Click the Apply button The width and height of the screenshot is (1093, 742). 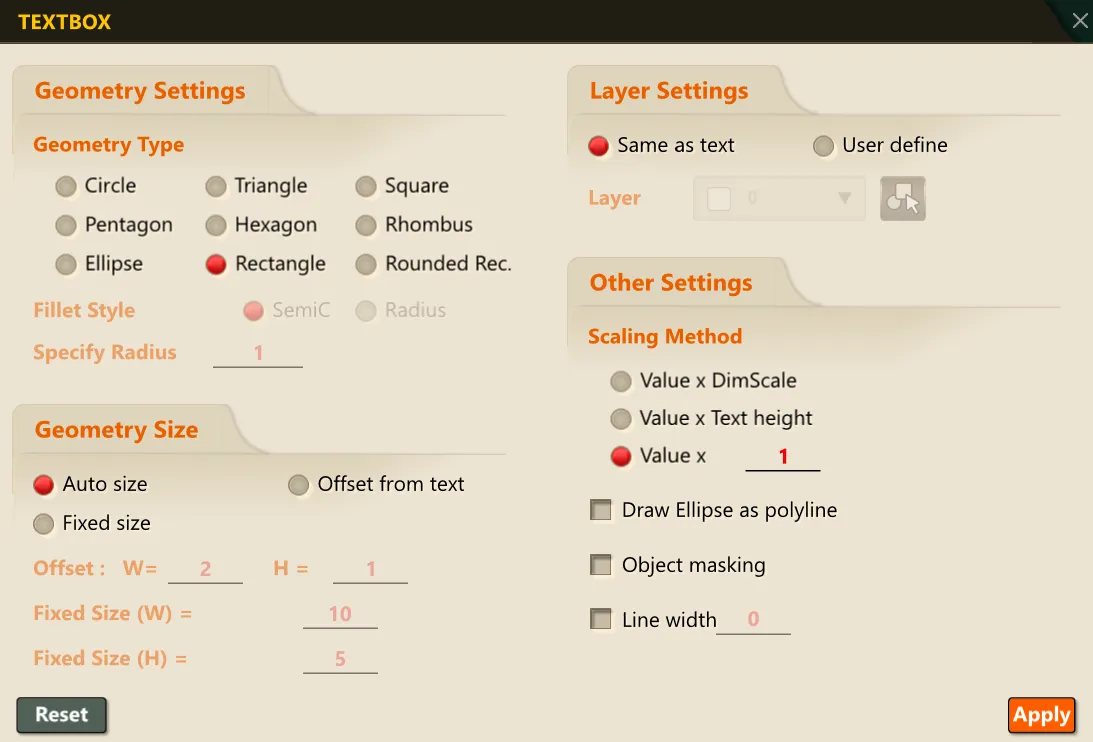pyautogui.click(x=1041, y=715)
